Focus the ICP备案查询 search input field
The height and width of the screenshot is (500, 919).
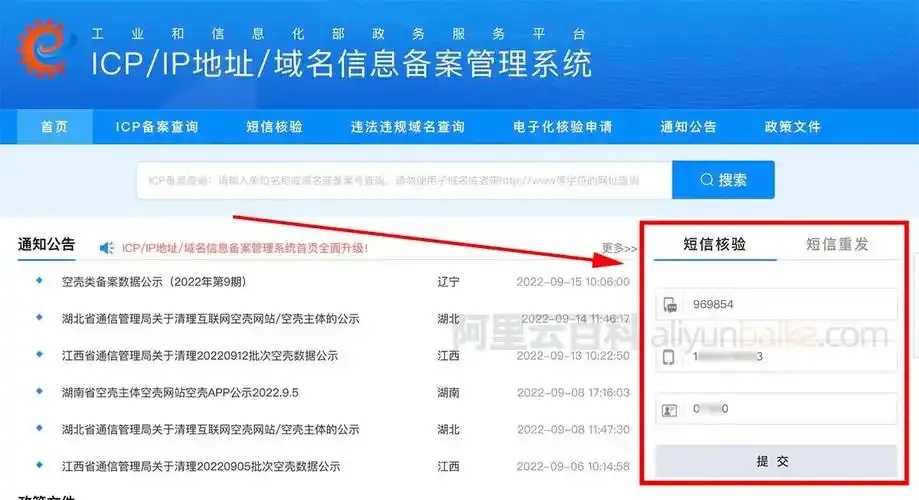point(404,180)
